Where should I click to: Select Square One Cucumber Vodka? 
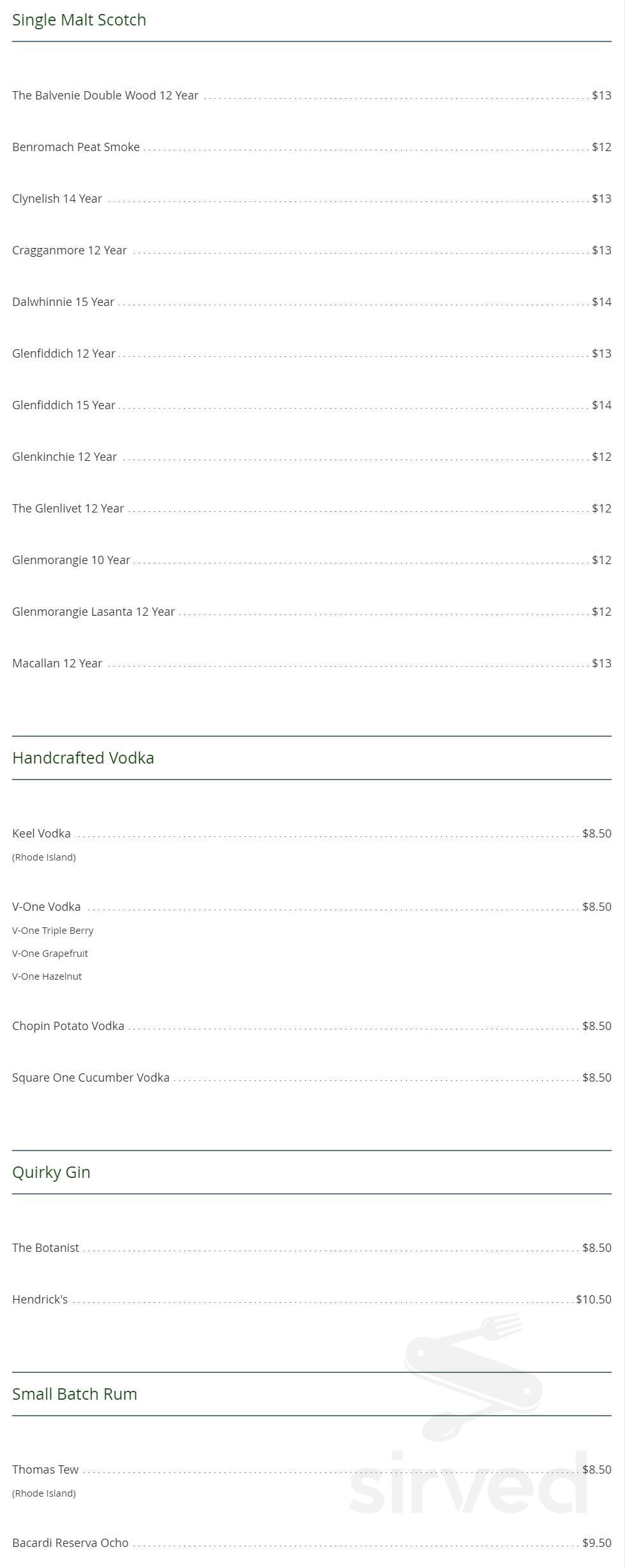91,1078
